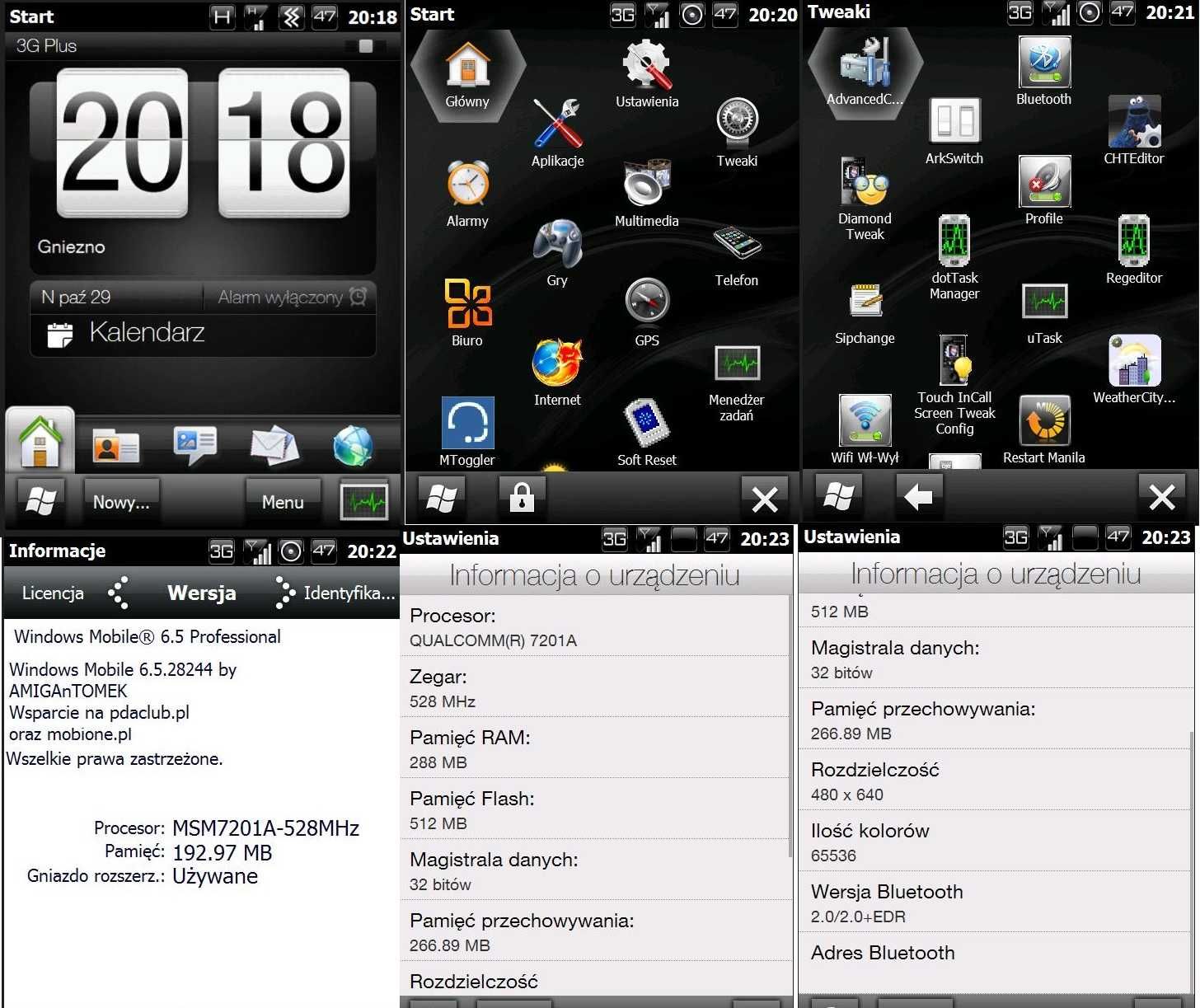Viewport: 1200px width, 1008px height.
Task: Select the Rozdzielczość 480 x 640 row
Action: (996, 781)
